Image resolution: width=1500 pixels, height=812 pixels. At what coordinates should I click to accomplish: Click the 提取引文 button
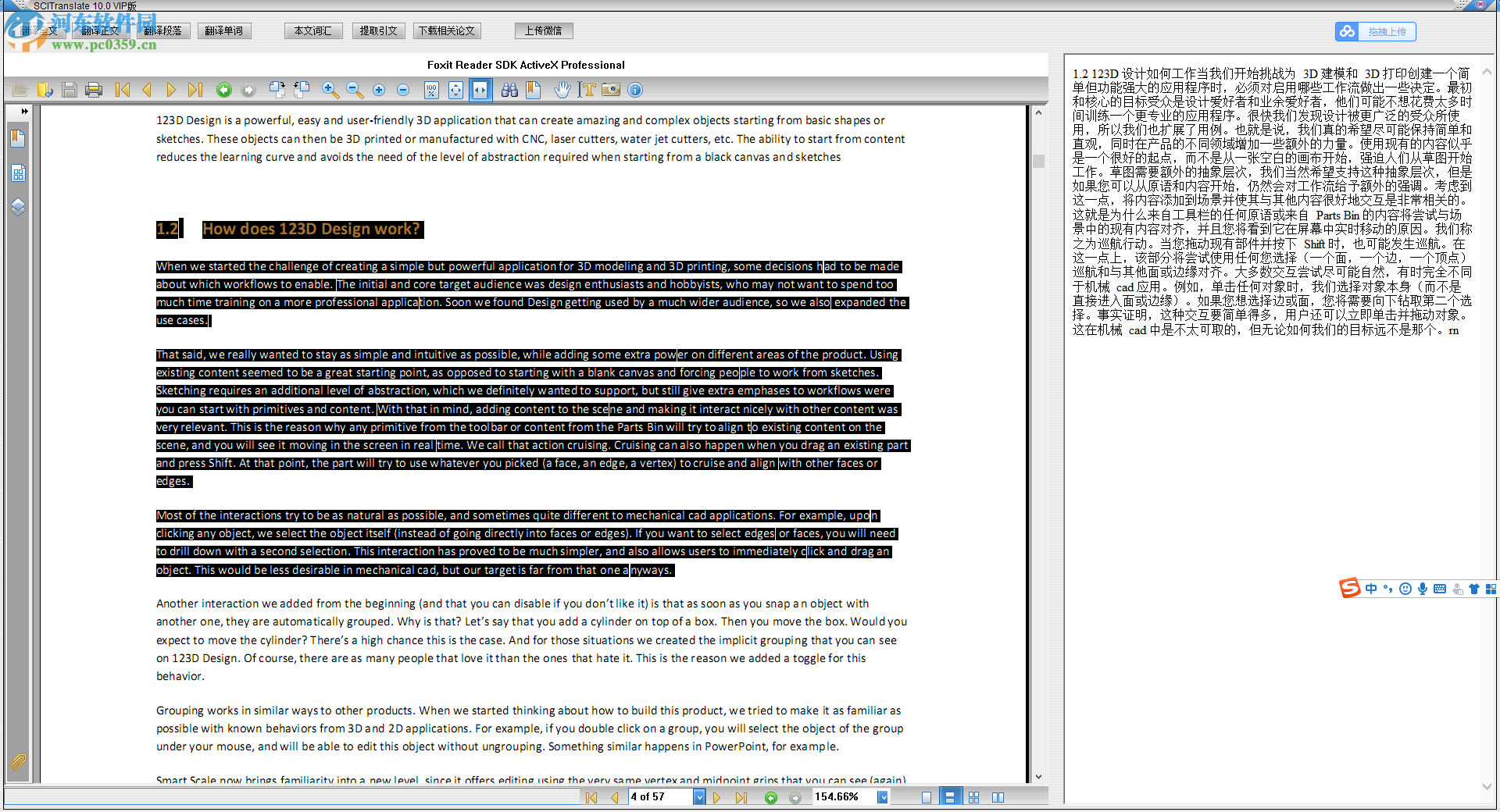coord(379,31)
